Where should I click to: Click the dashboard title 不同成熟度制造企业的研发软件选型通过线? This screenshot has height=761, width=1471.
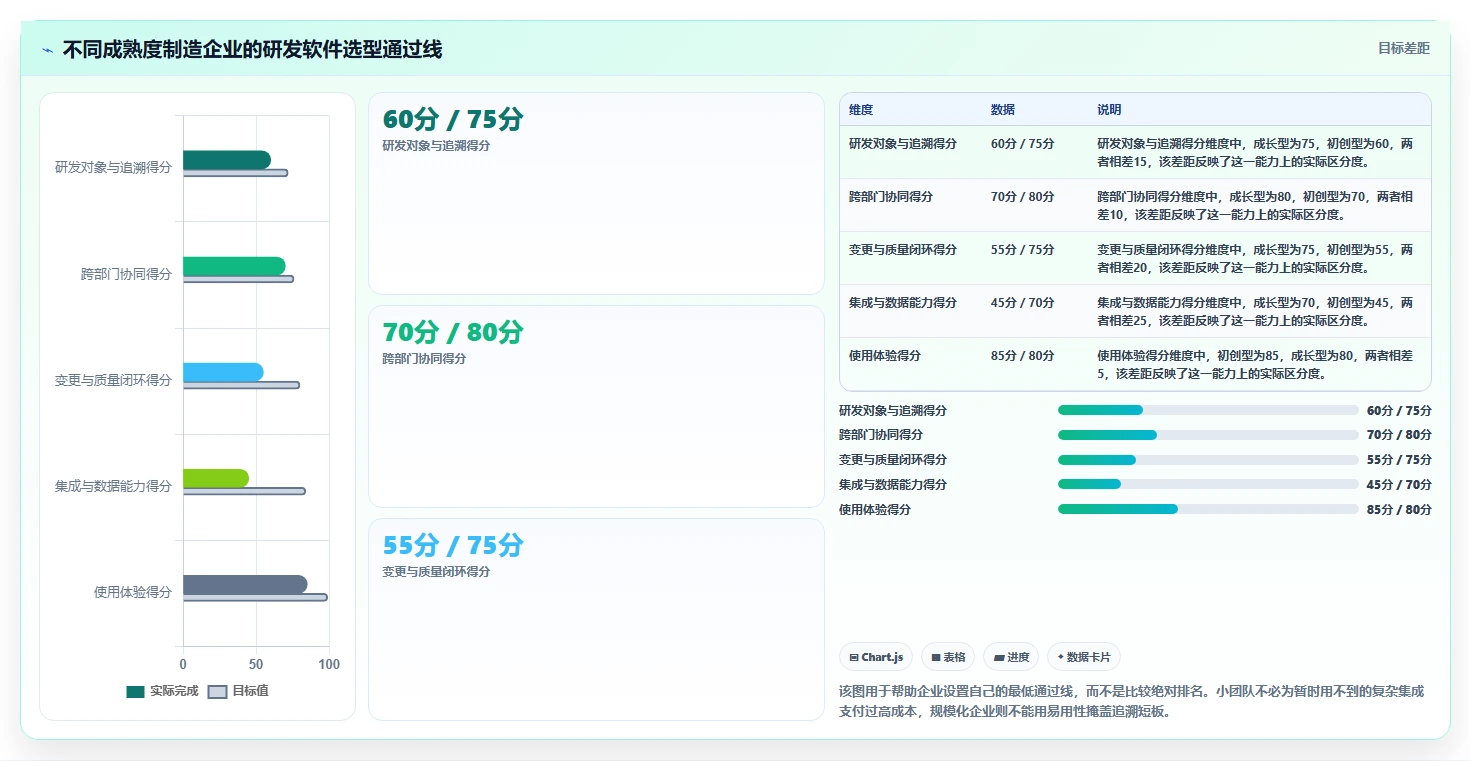coord(252,49)
